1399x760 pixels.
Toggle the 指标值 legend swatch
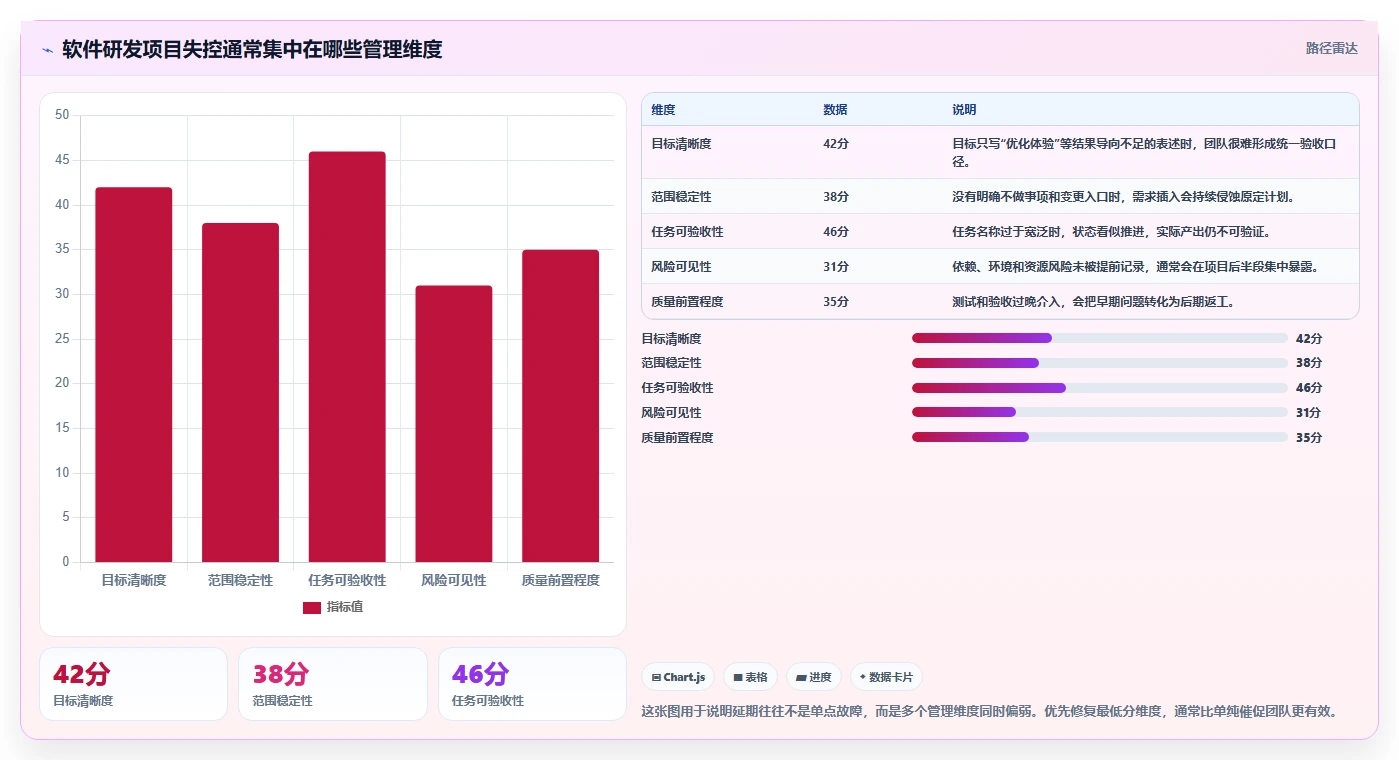tap(312, 607)
